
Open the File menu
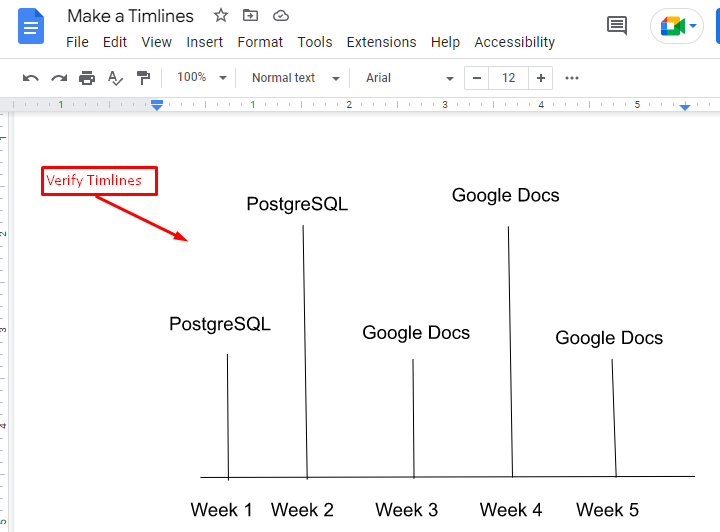[x=77, y=42]
